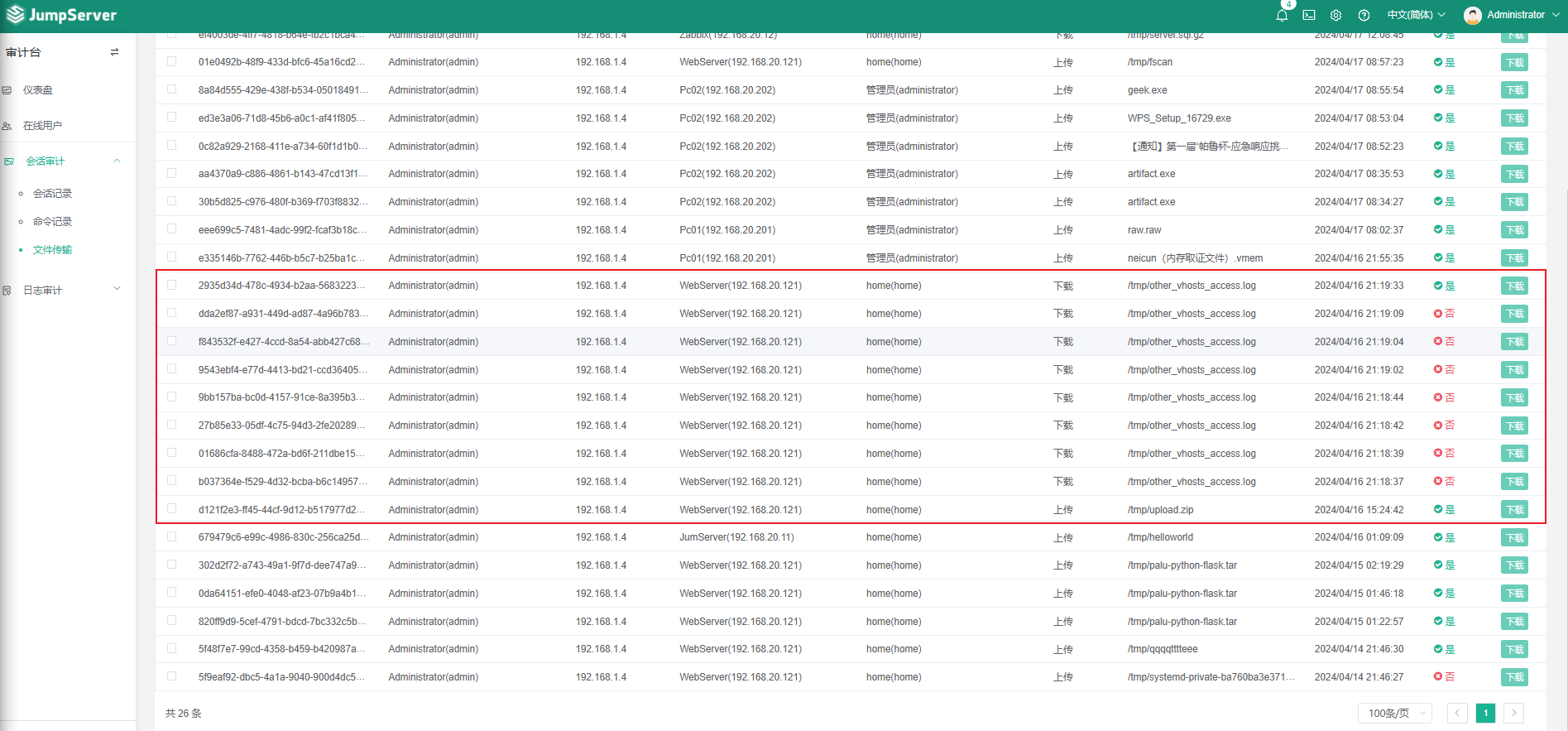Image resolution: width=1568 pixels, height=731 pixels.
Task: Click JumServer(192.168.20.11) asset cell
Action: [x=736, y=537]
